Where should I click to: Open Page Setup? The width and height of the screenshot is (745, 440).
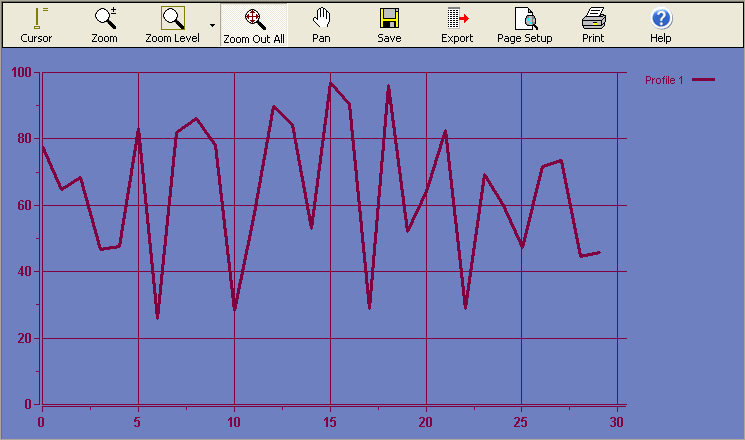click(x=524, y=24)
